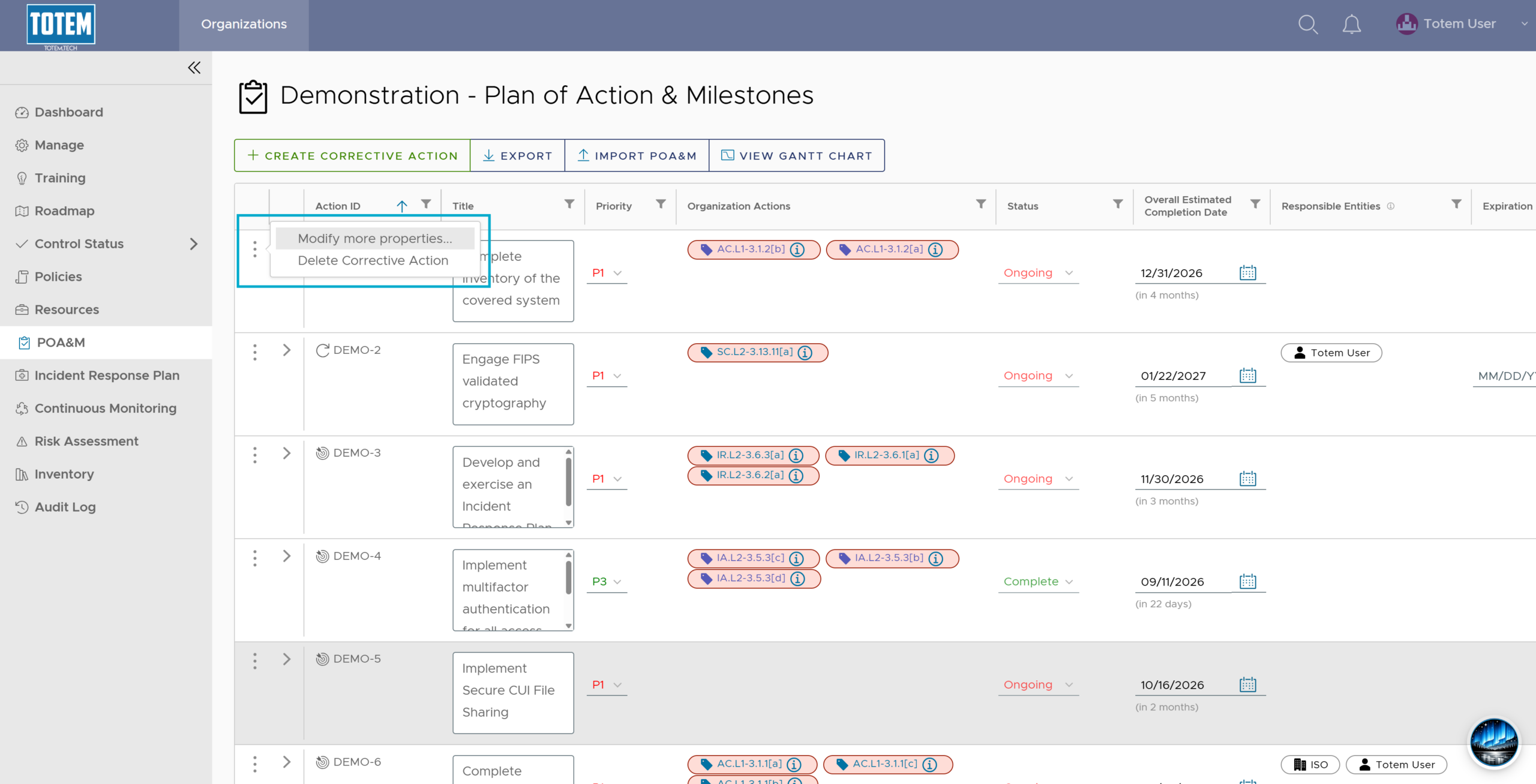Screen dimensions: 1536x784
Task: Navigate to Incident Response Plan
Action: 107,376
